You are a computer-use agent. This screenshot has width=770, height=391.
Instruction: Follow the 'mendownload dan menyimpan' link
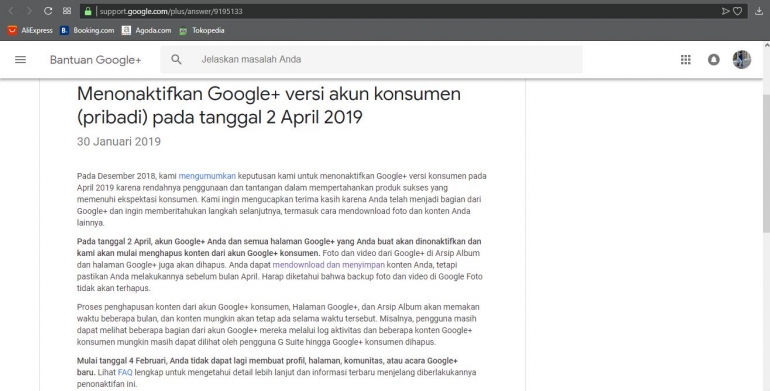329,265
